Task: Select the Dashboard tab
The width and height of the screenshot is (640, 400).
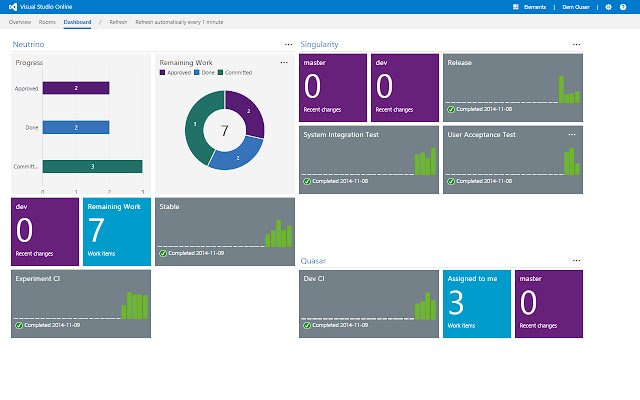Action: click(77, 22)
